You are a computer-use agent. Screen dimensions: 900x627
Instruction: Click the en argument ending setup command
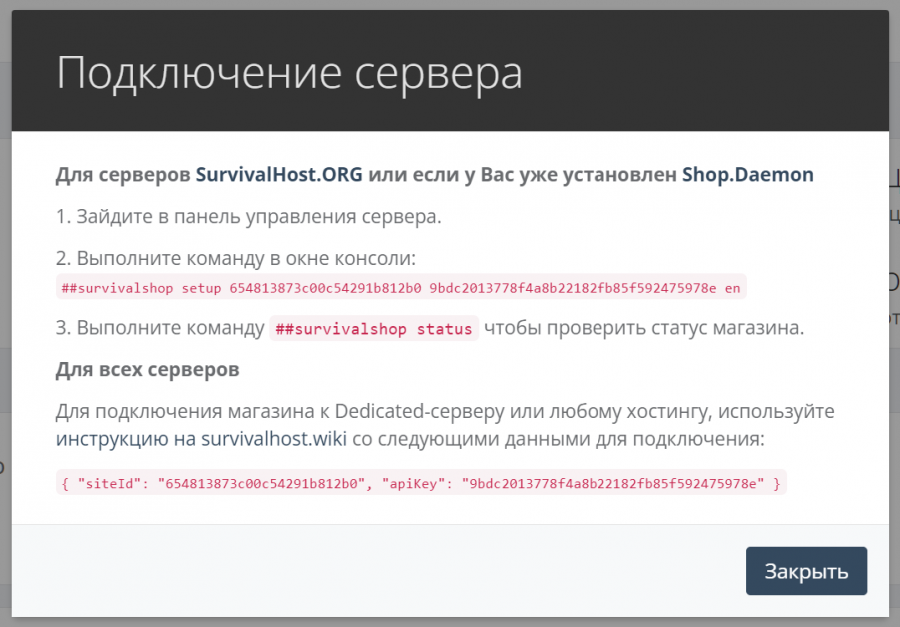pyautogui.click(x=732, y=288)
